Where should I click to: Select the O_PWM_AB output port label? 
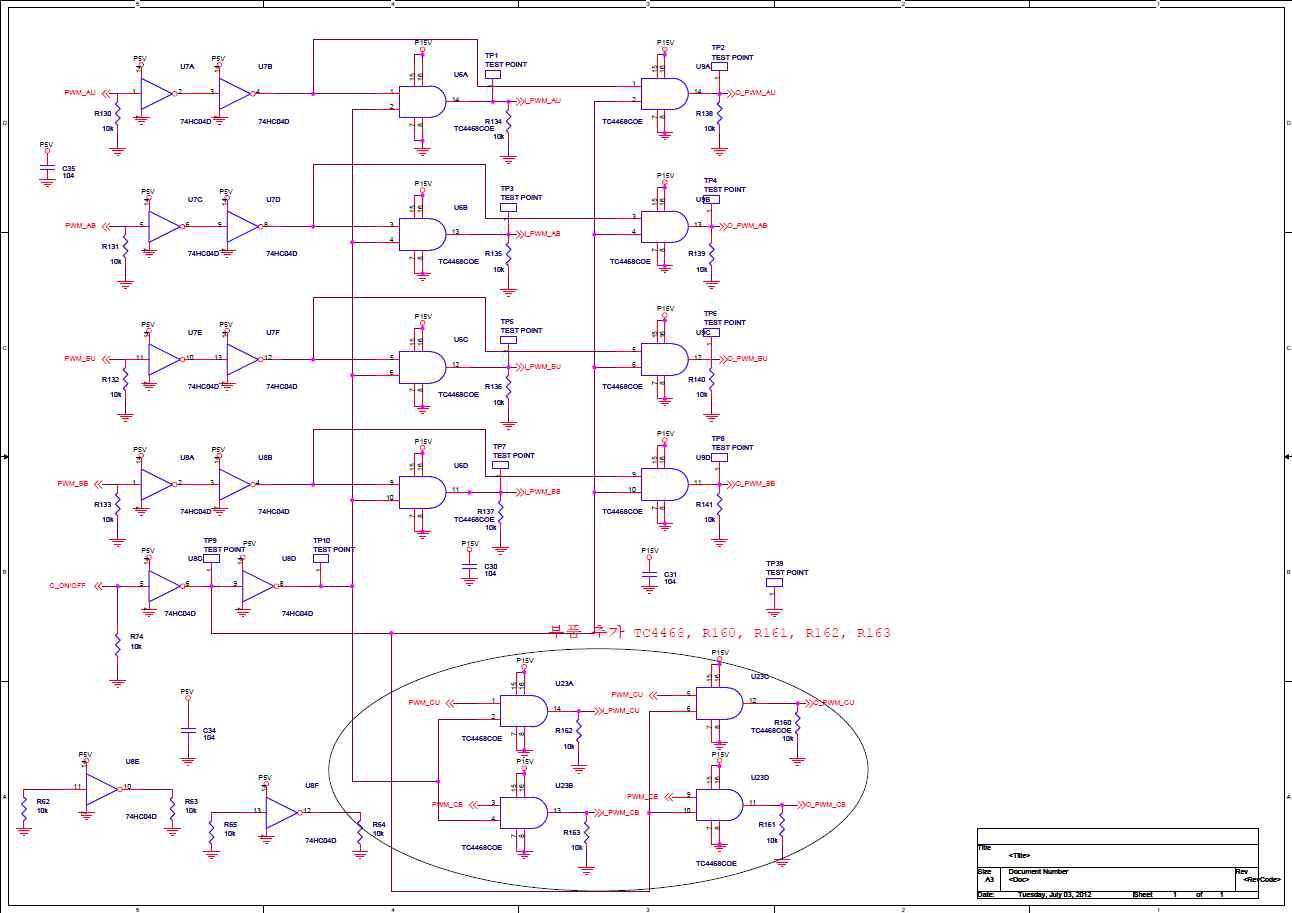coord(748,226)
